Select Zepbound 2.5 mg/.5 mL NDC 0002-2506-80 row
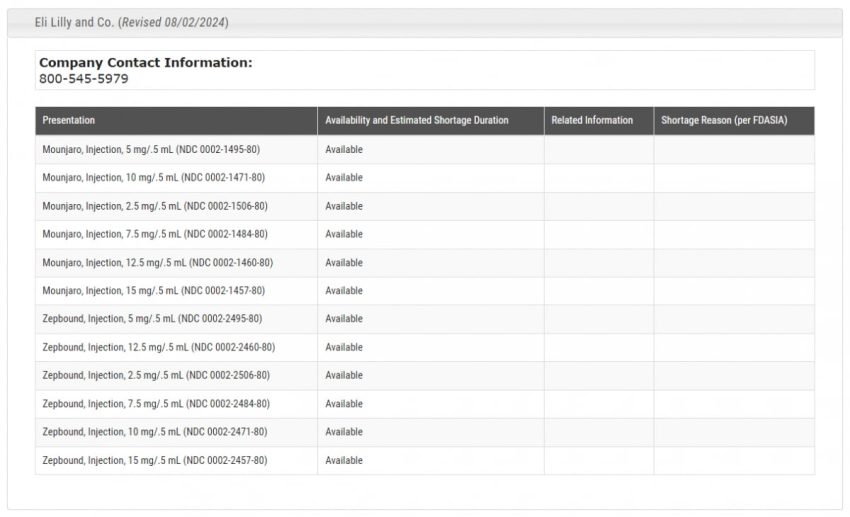850x517 pixels. click(x=424, y=376)
